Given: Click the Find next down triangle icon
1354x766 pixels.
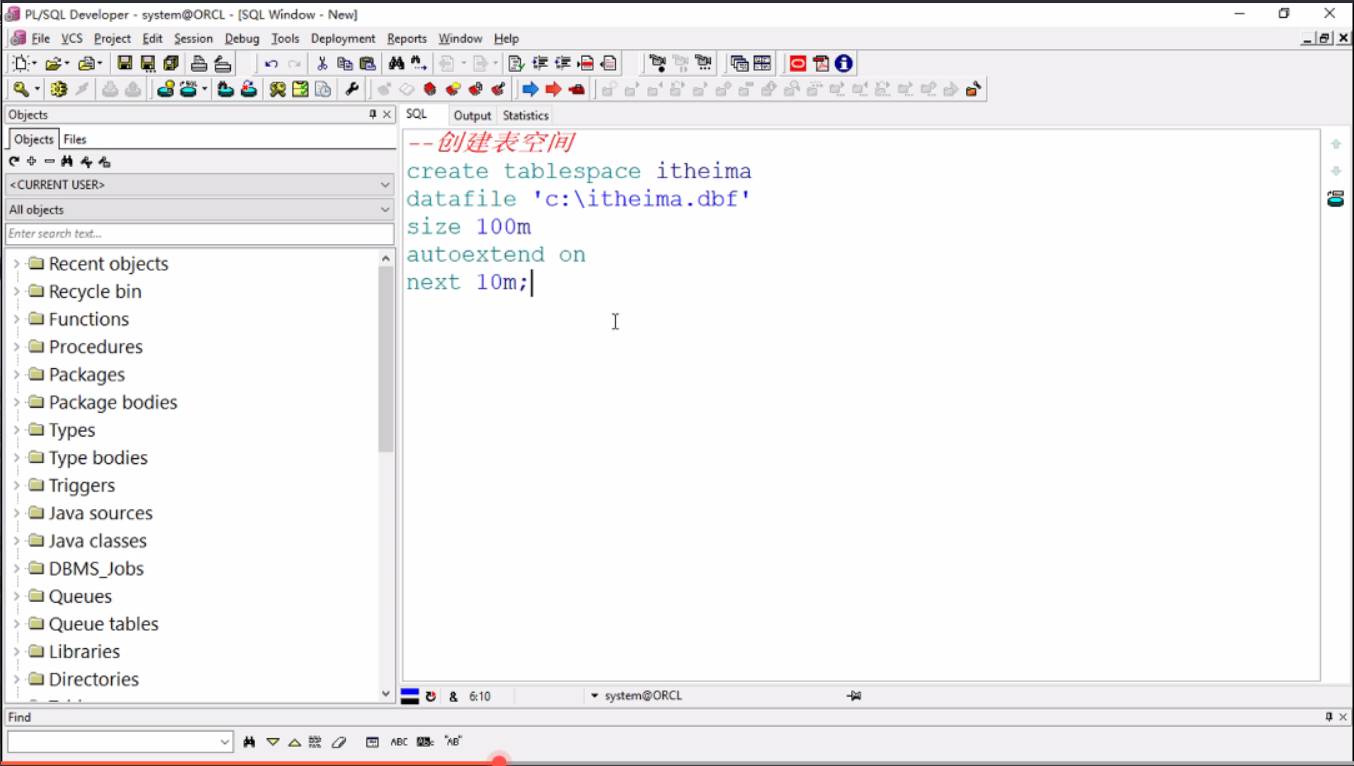Looking at the screenshot, I should [272, 742].
